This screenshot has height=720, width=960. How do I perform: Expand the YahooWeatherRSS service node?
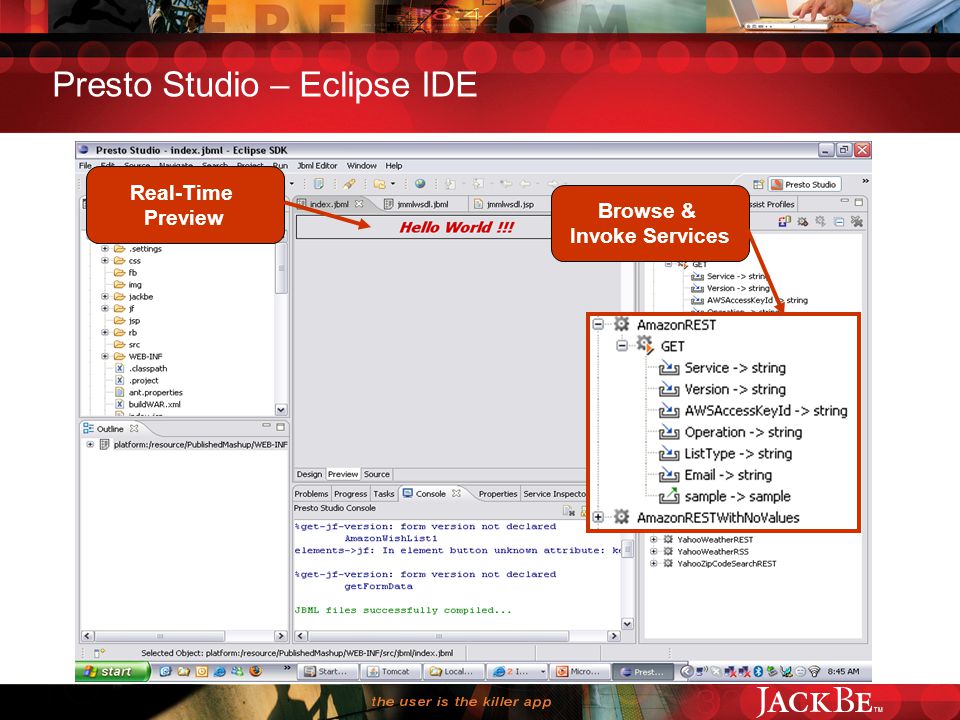653,552
